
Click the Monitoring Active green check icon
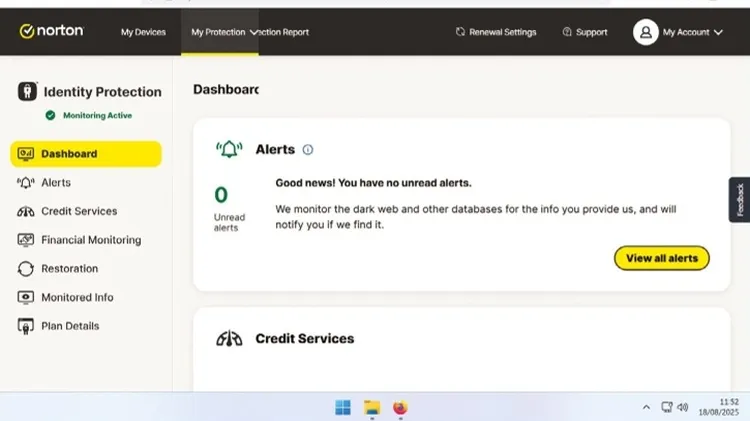(x=50, y=115)
